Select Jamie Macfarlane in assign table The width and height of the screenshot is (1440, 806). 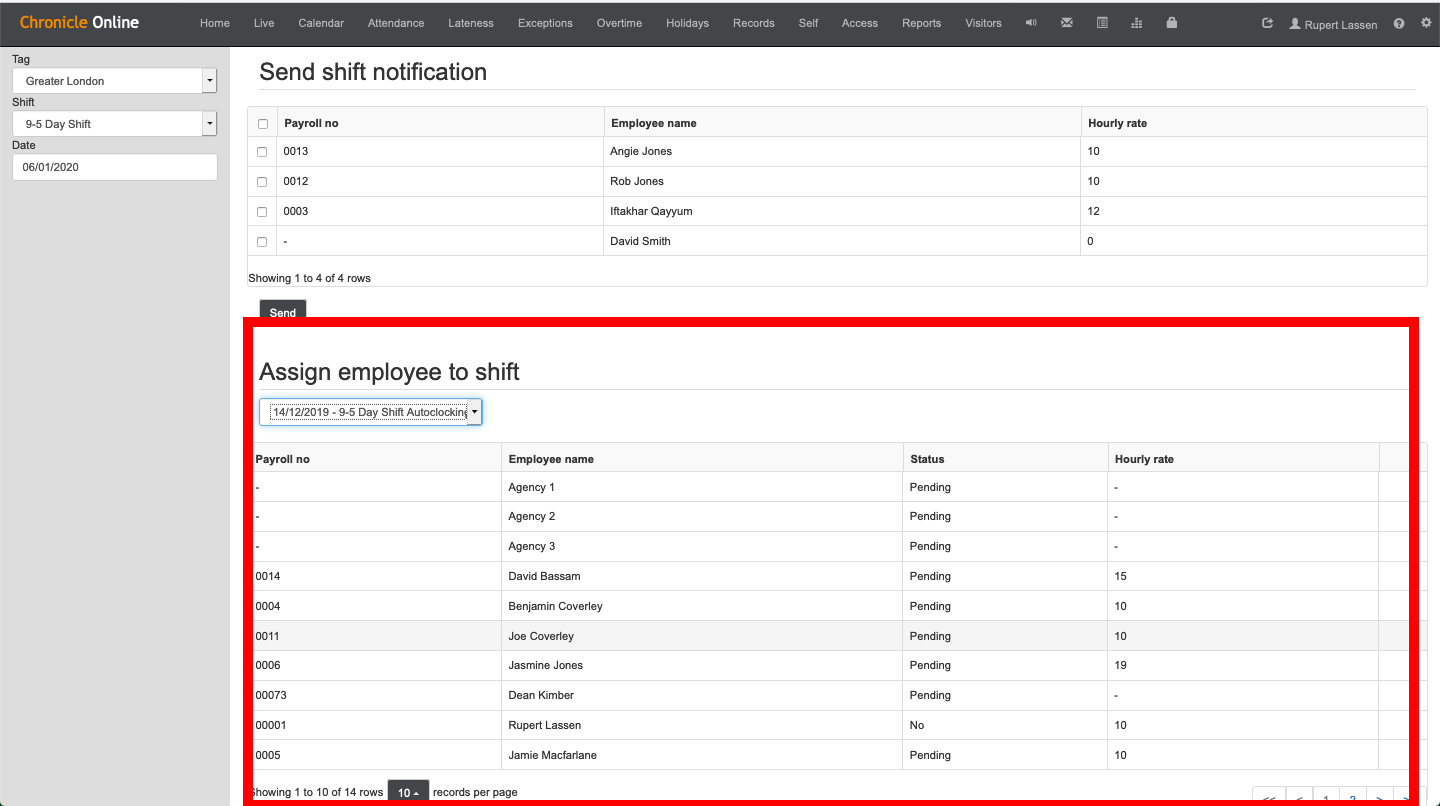[837, 755]
